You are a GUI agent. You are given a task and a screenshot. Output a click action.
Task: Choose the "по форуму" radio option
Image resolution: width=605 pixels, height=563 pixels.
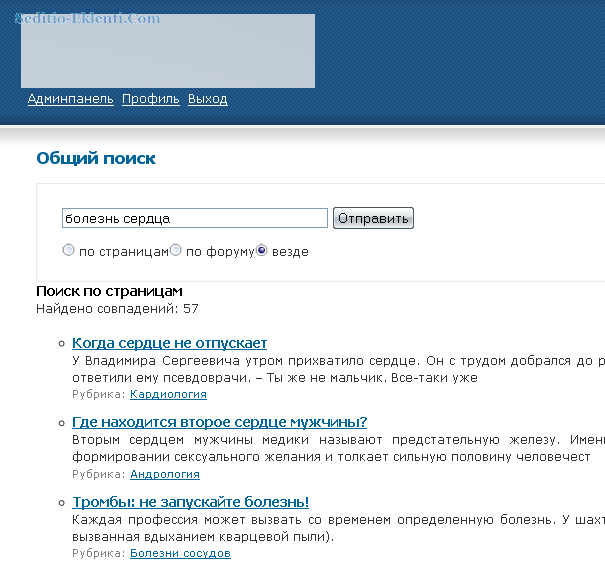coord(176,251)
